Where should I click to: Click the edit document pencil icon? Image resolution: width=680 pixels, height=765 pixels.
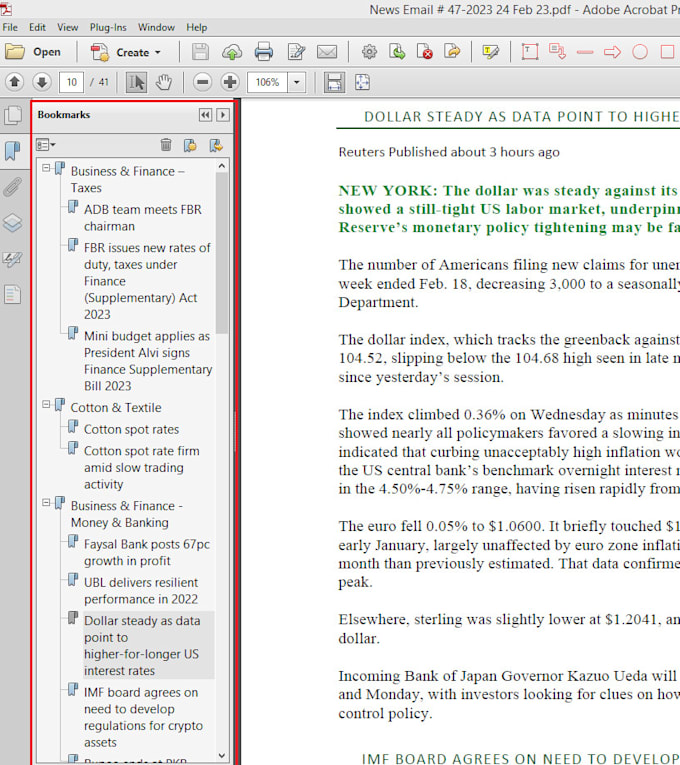pyautogui.click(x=296, y=52)
